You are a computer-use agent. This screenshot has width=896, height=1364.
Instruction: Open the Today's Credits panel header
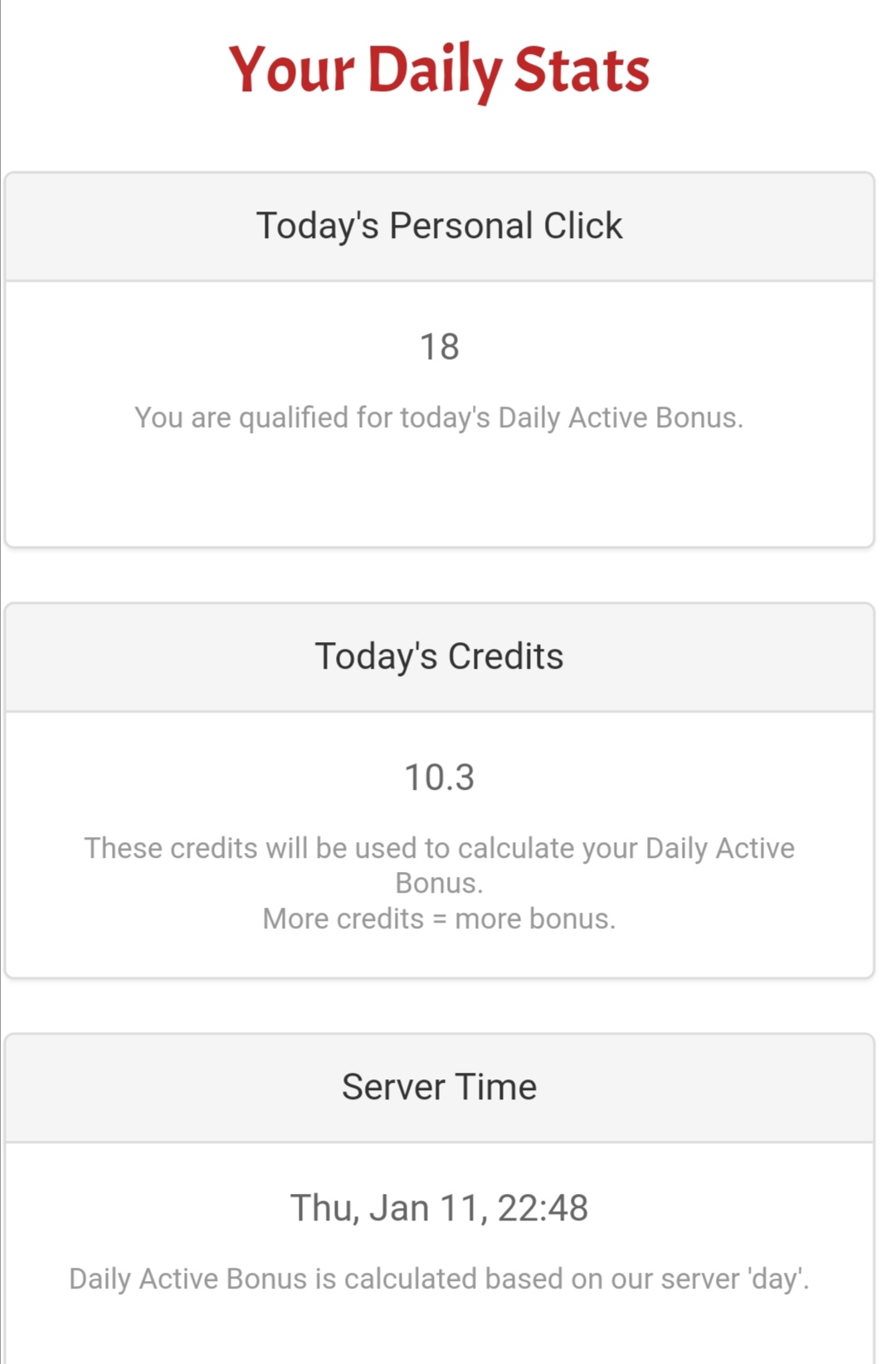tap(439, 657)
